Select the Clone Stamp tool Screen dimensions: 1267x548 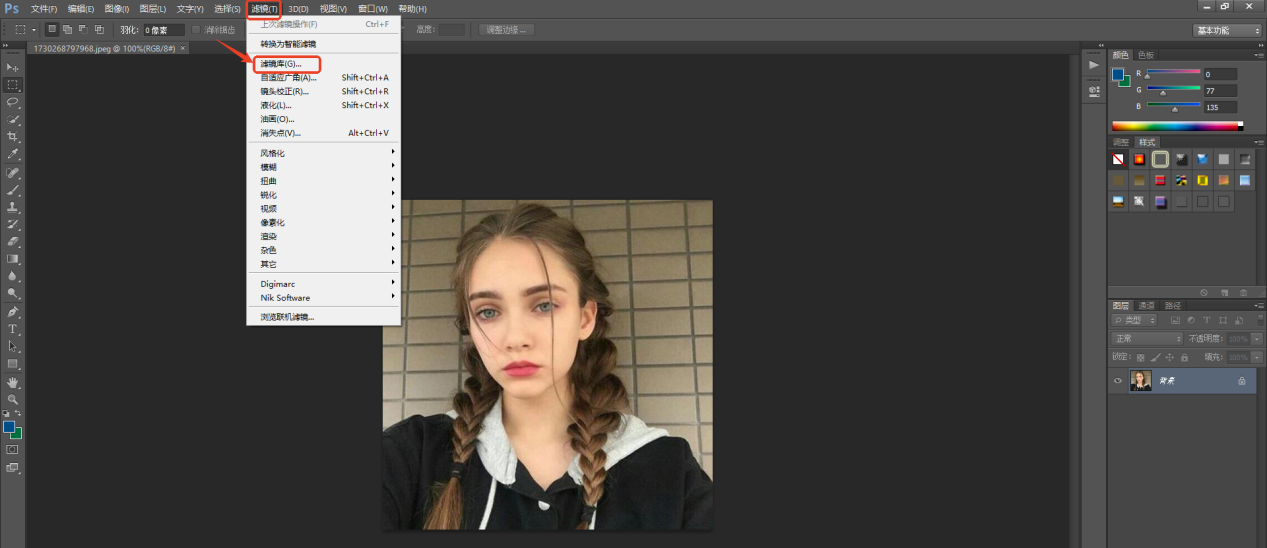[13, 207]
